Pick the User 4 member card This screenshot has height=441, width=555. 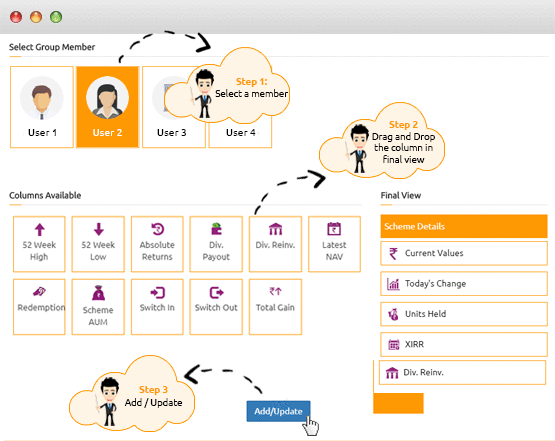(x=240, y=134)
